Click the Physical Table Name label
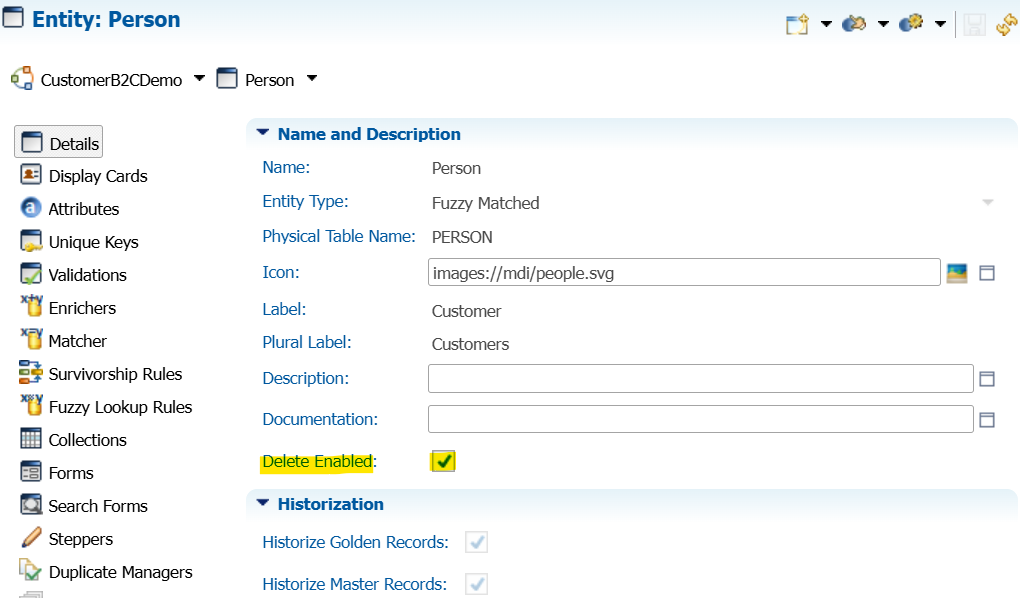The width and height of the screenshot is (1020, 598). [x=339, y=236]
